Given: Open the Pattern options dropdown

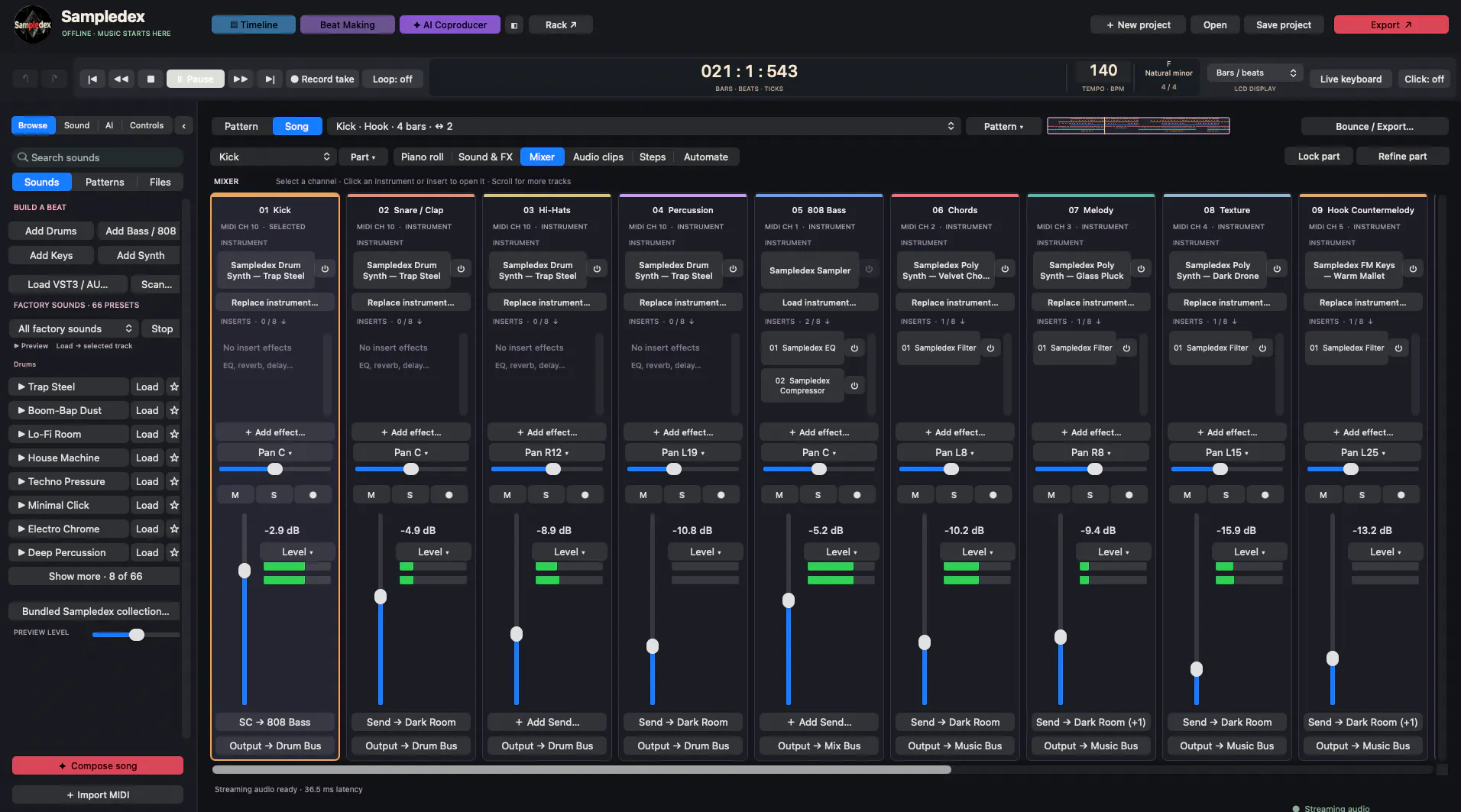Looking at the screenshot, I should pyautogui.click(x=1003, y=126).
